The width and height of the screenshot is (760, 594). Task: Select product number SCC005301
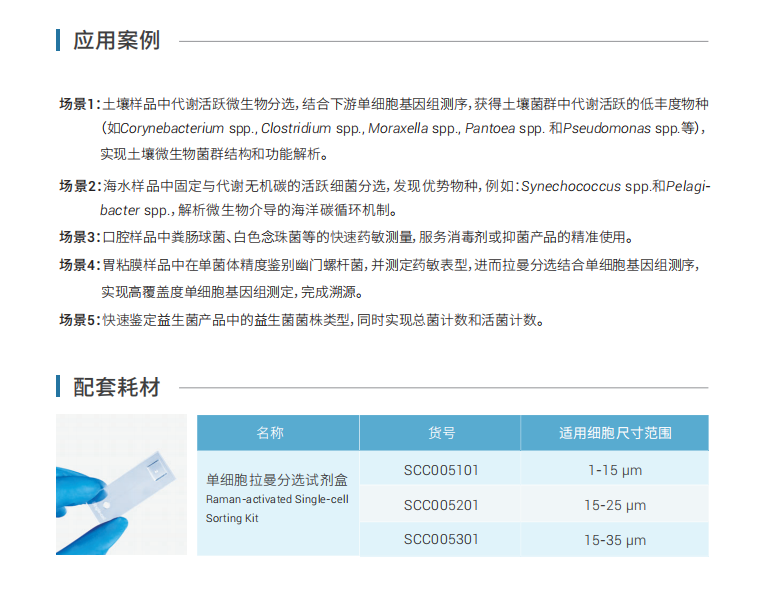tap(441, 539)
